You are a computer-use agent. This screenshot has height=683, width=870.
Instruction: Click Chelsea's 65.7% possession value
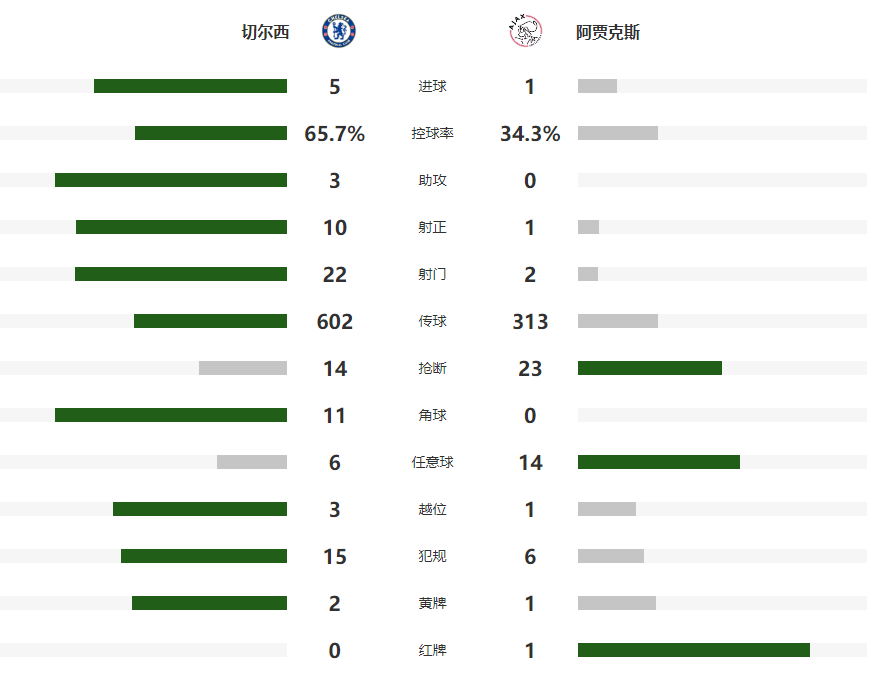click(334, 133)
